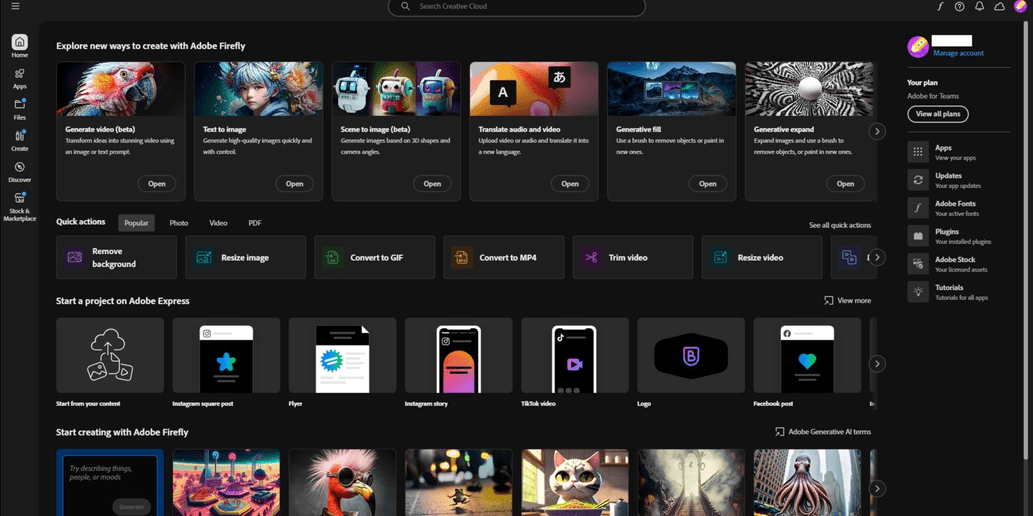1033x516 pixels.
Task: Go to Discover in the sidebar
Action: (x=19, y=171)
